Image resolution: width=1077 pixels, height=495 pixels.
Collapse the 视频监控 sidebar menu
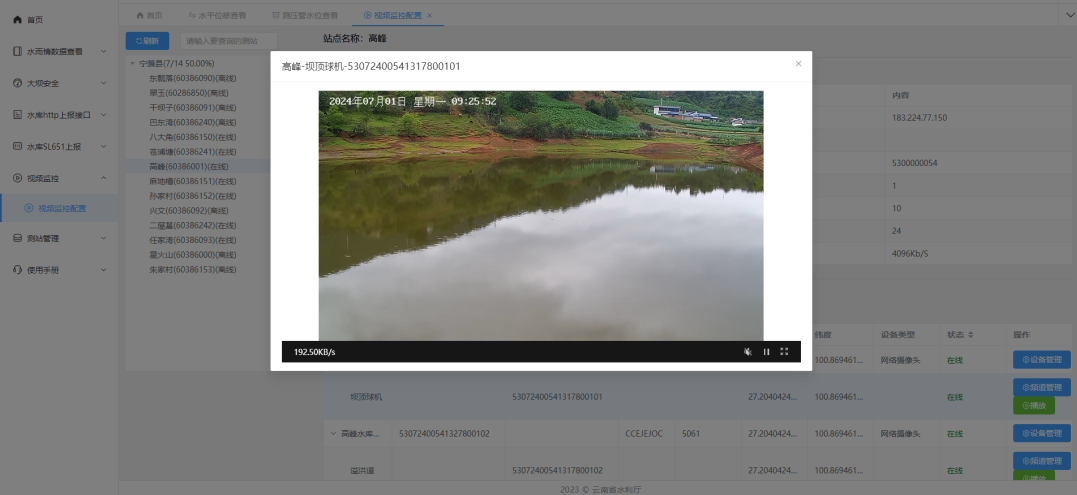point(59,178)
